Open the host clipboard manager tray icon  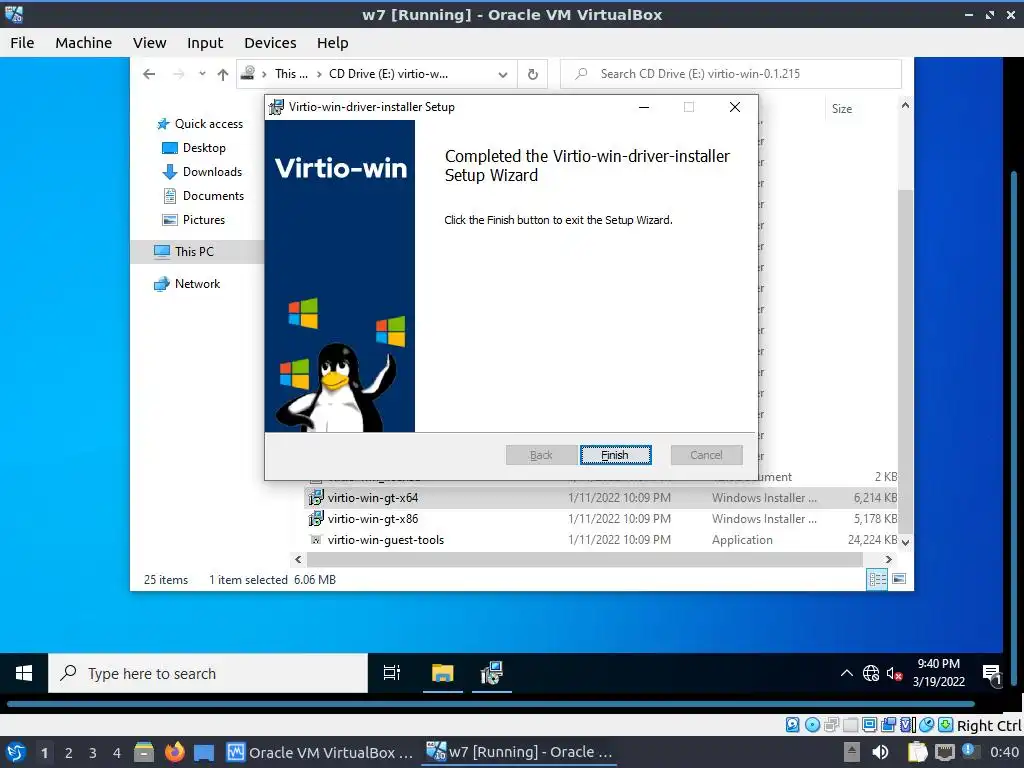[918, 752]
